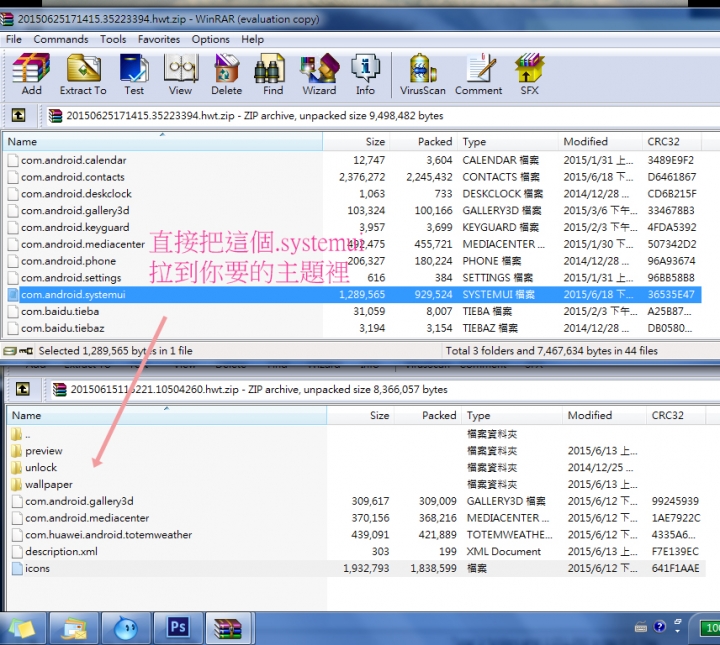
Task: Open Photoshop from the taskbar
Action: point(178,627)
